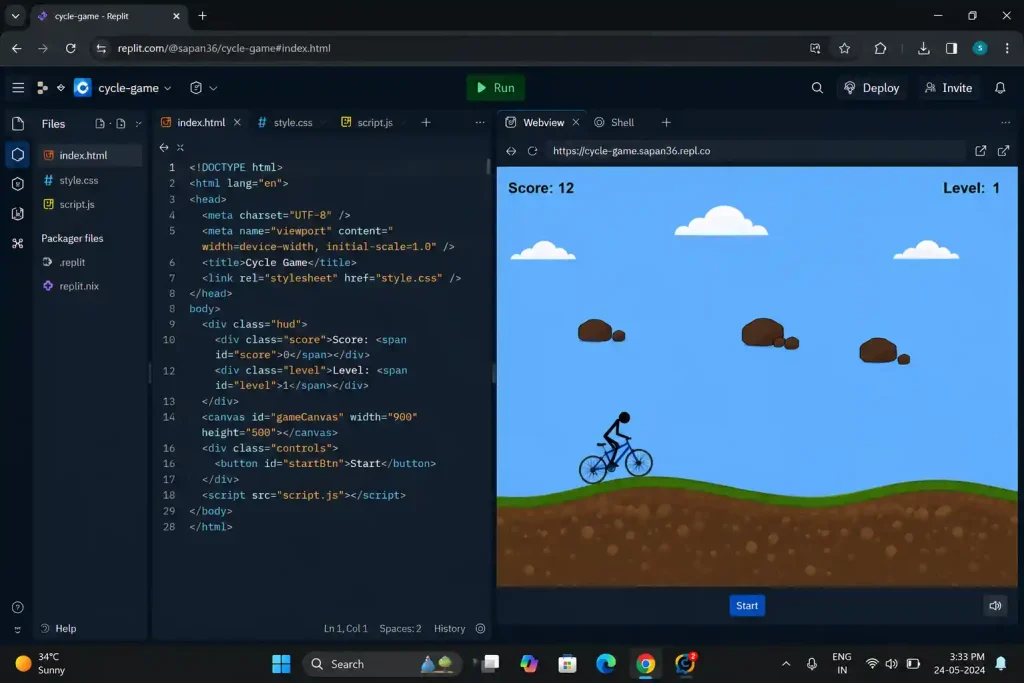The height and width of the screenshot is (683, 1024).
Task: Add a new tab in the editor pane
Action: [426, 122]
